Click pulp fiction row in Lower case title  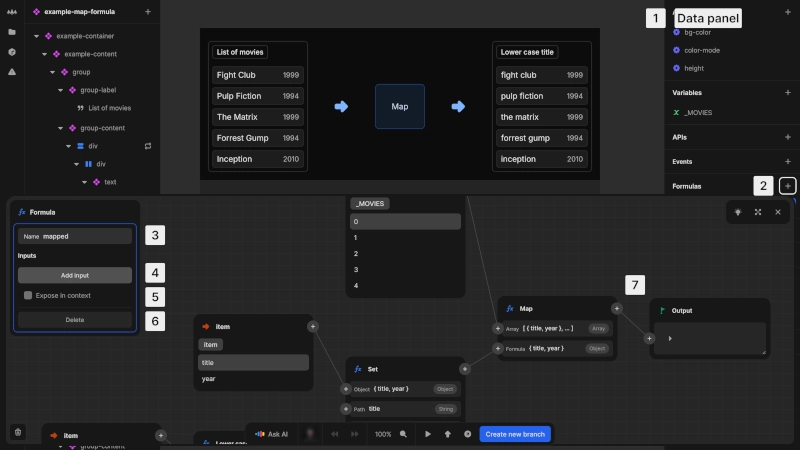tap(541, 96)
